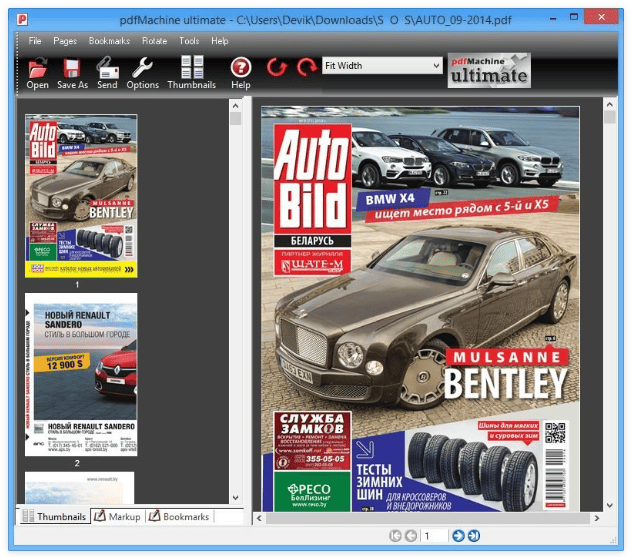
Task: Go to the next page
Action: pos(458,536)
